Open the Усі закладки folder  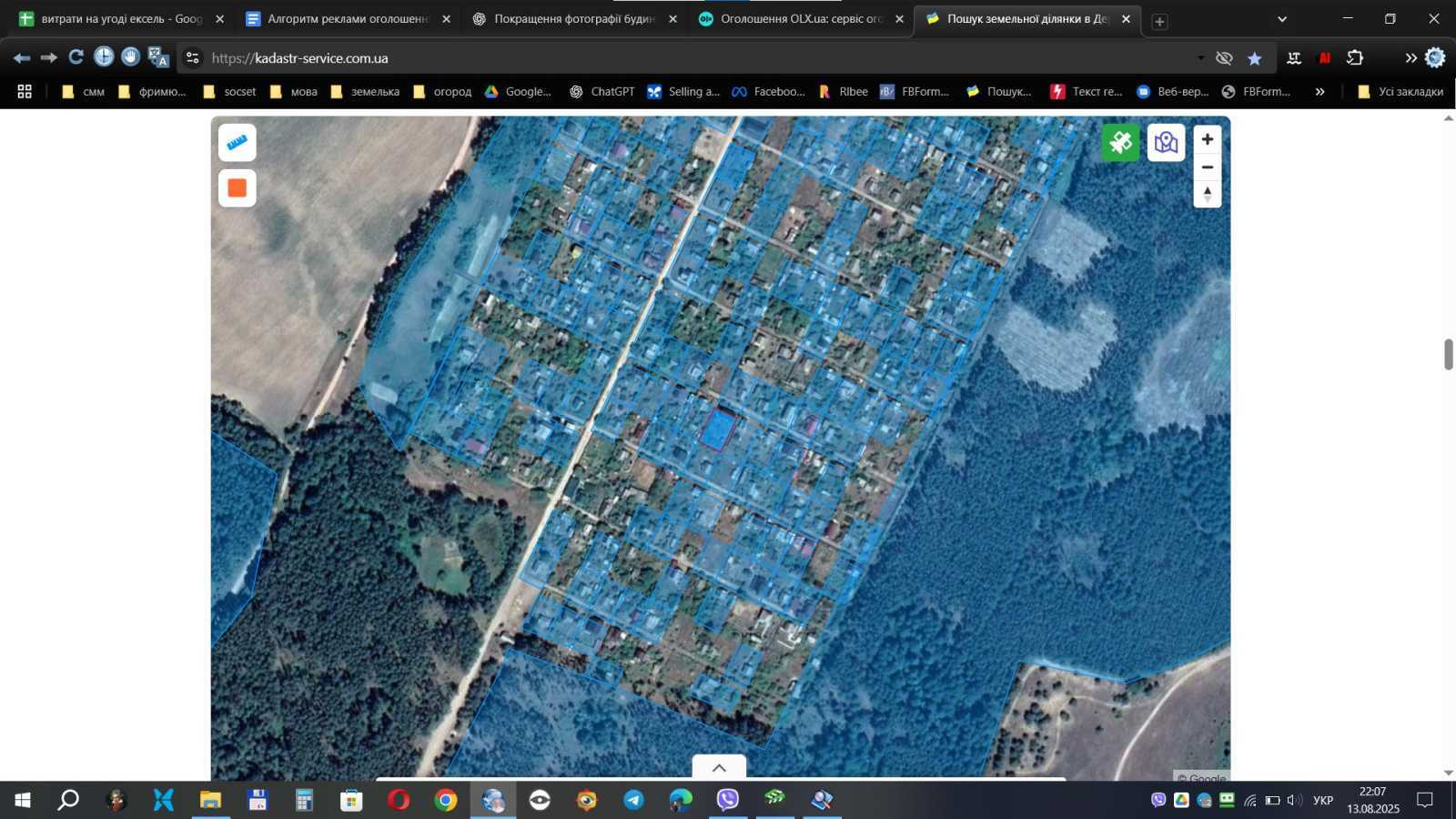click(x=1400, y=92)
